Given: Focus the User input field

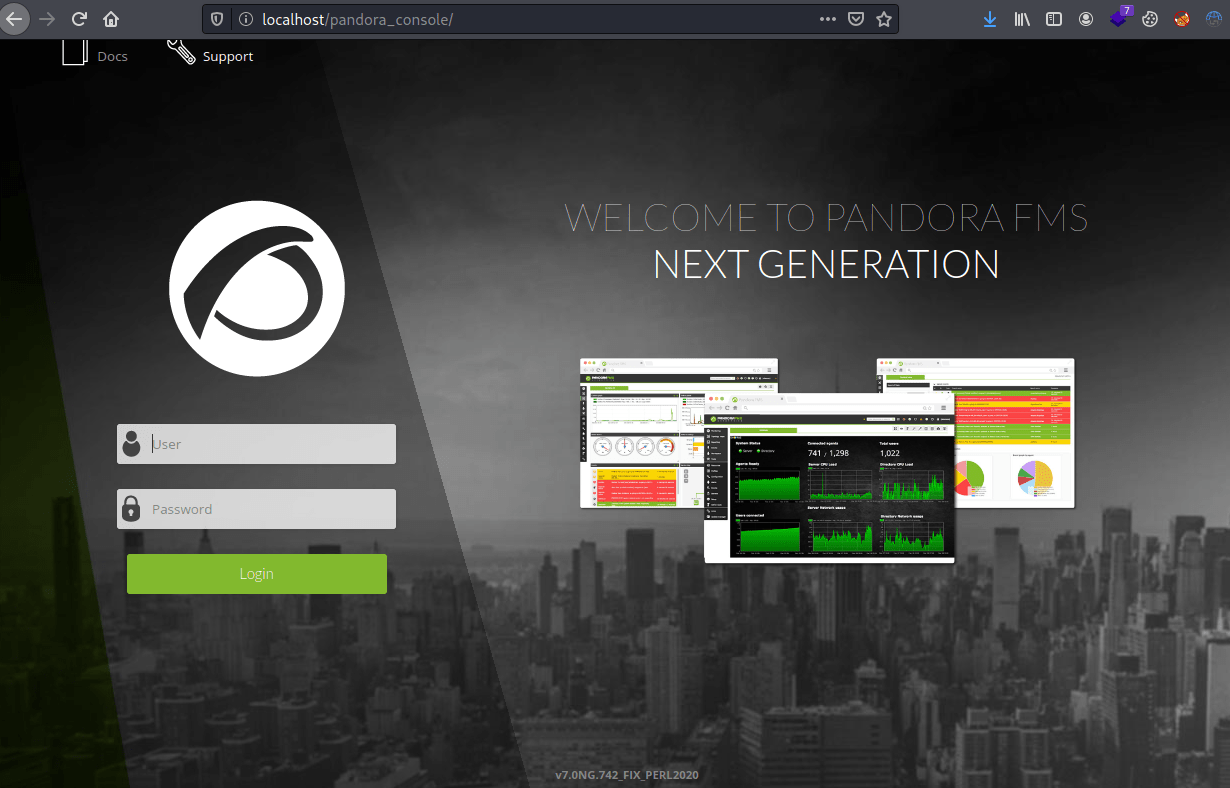Looking at the screenshot, I should 256,444.
